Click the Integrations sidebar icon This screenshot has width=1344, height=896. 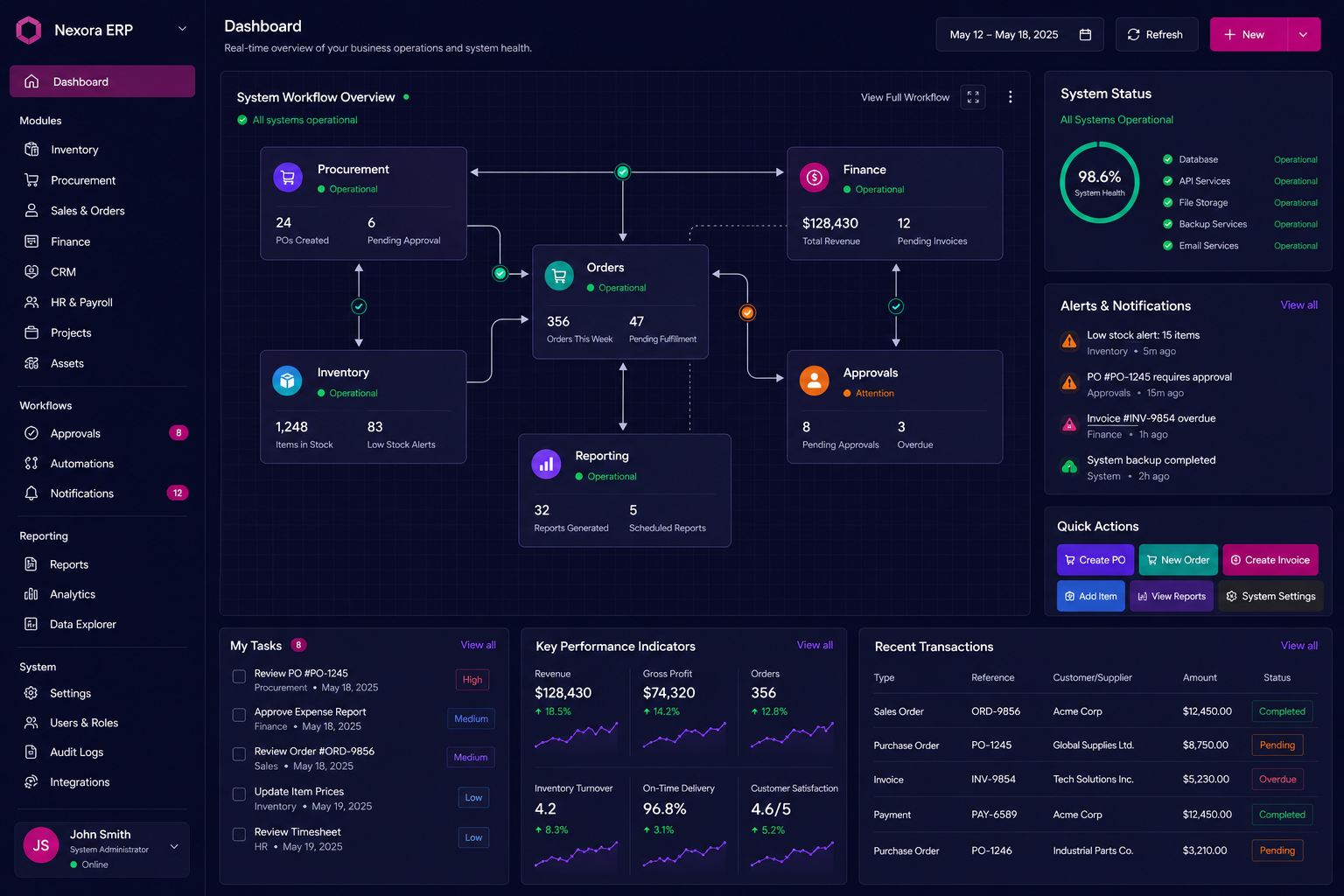coord(31,782)
